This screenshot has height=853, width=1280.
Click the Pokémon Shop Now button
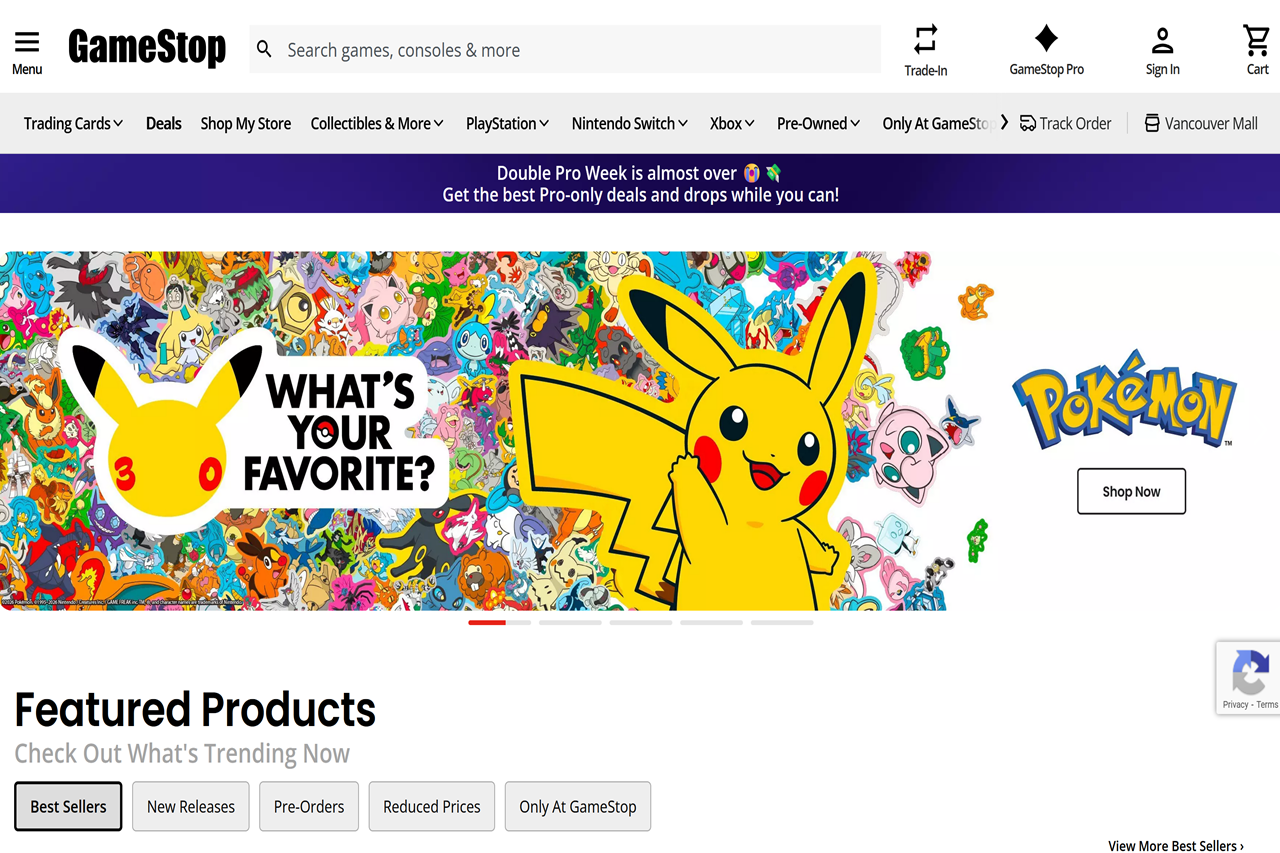point(1131,491)
